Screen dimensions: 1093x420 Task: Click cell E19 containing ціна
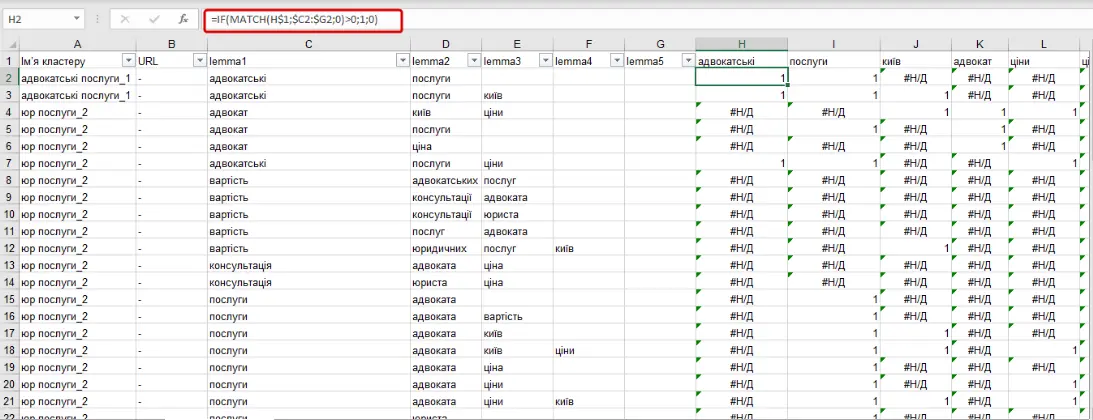tap(517, 367)
